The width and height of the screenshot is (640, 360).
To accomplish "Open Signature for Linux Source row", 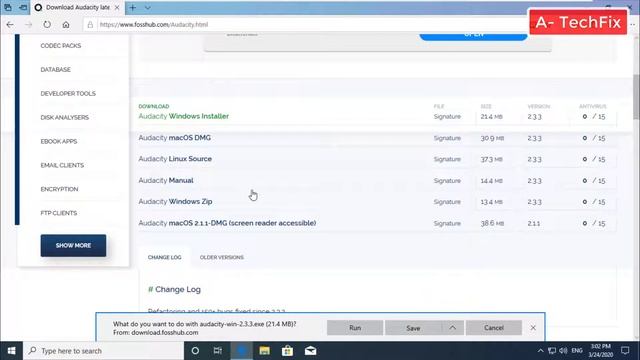I will [x=447, y=159].
